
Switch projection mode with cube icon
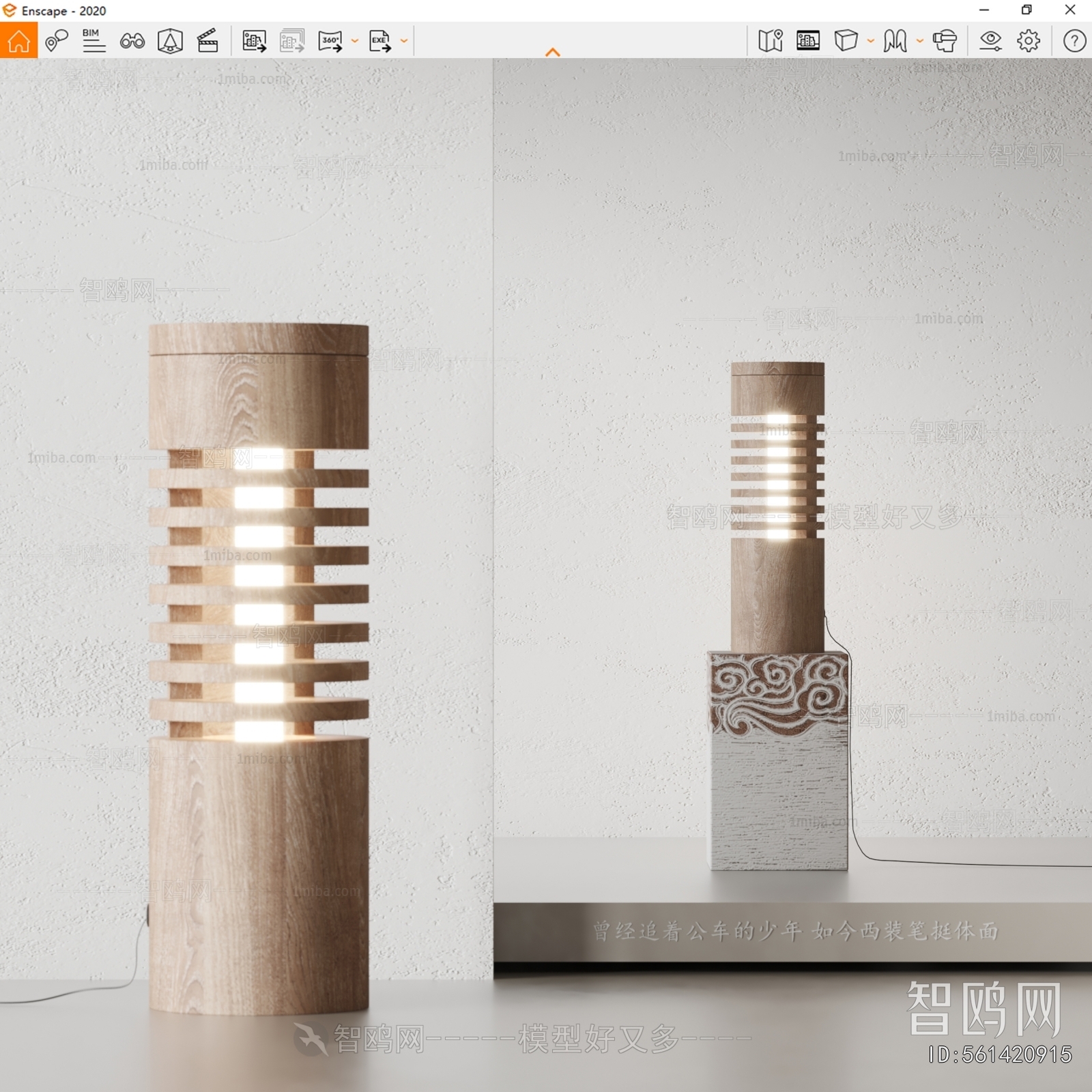846,40
